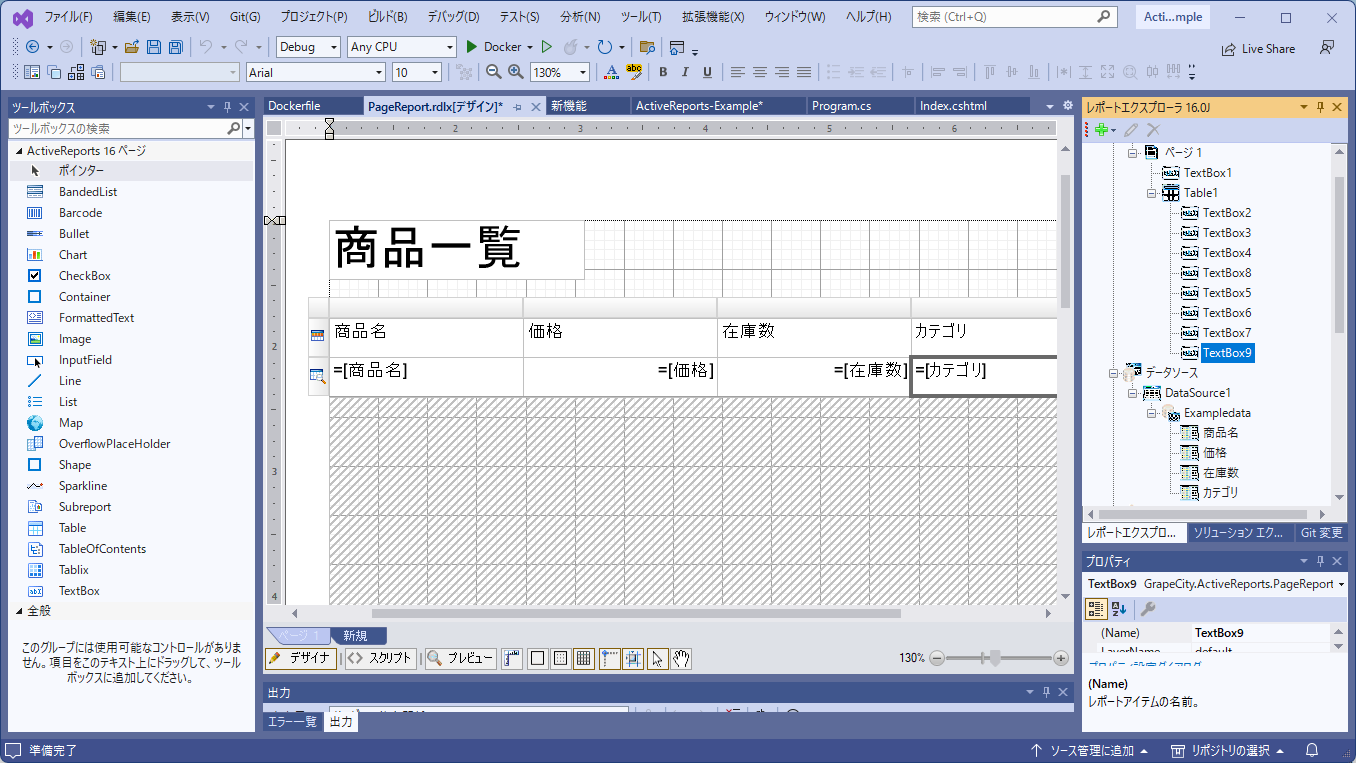Toggle the hide grid button
The width and height of the screenshot is (1356, 763).
click(537, 658)
